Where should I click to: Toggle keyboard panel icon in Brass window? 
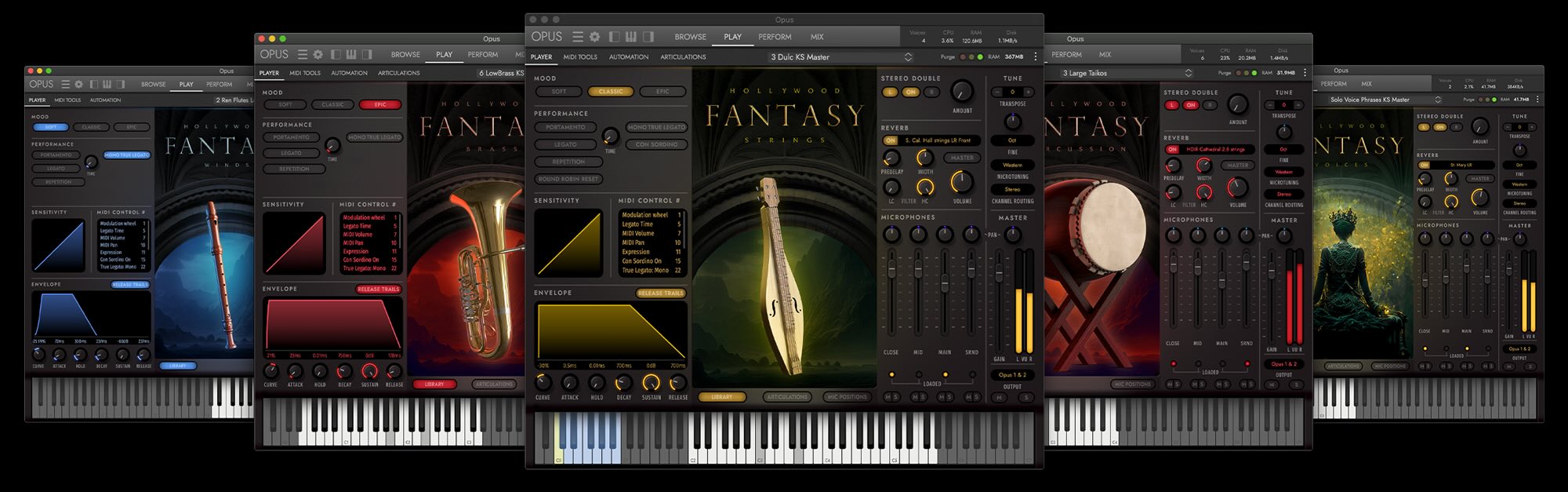[x=351, y=54]
